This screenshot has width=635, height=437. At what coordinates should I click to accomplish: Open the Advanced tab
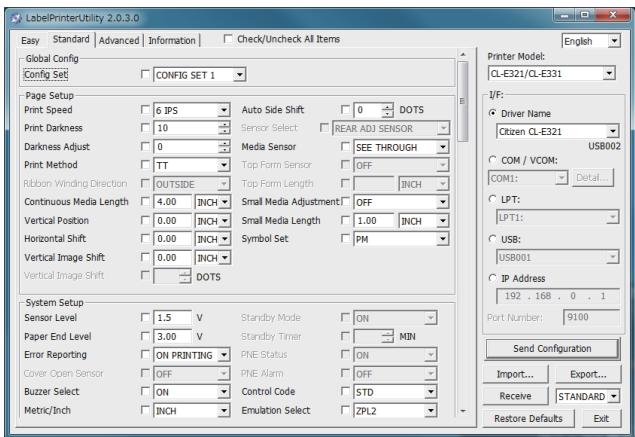coord(119,41)
